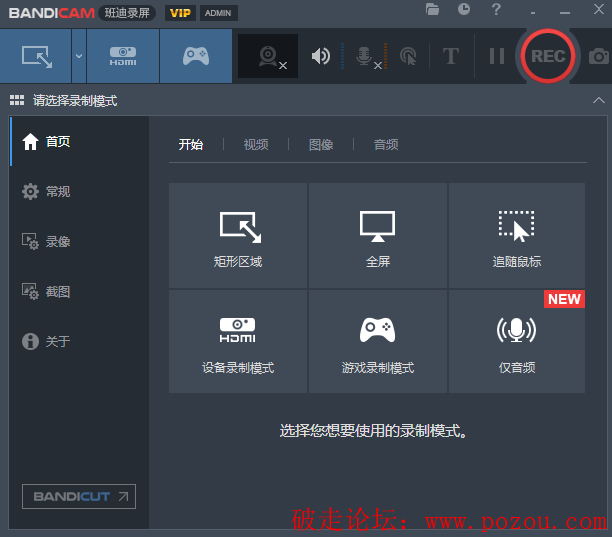612x537 pixels.
Task: Click the pause recording button
Action: coord(497,56)
